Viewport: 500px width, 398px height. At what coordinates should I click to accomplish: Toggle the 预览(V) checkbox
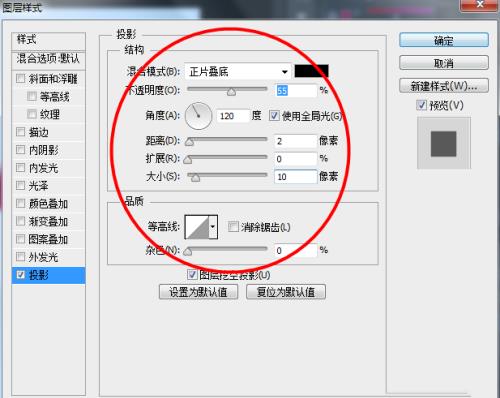point(421,105)
